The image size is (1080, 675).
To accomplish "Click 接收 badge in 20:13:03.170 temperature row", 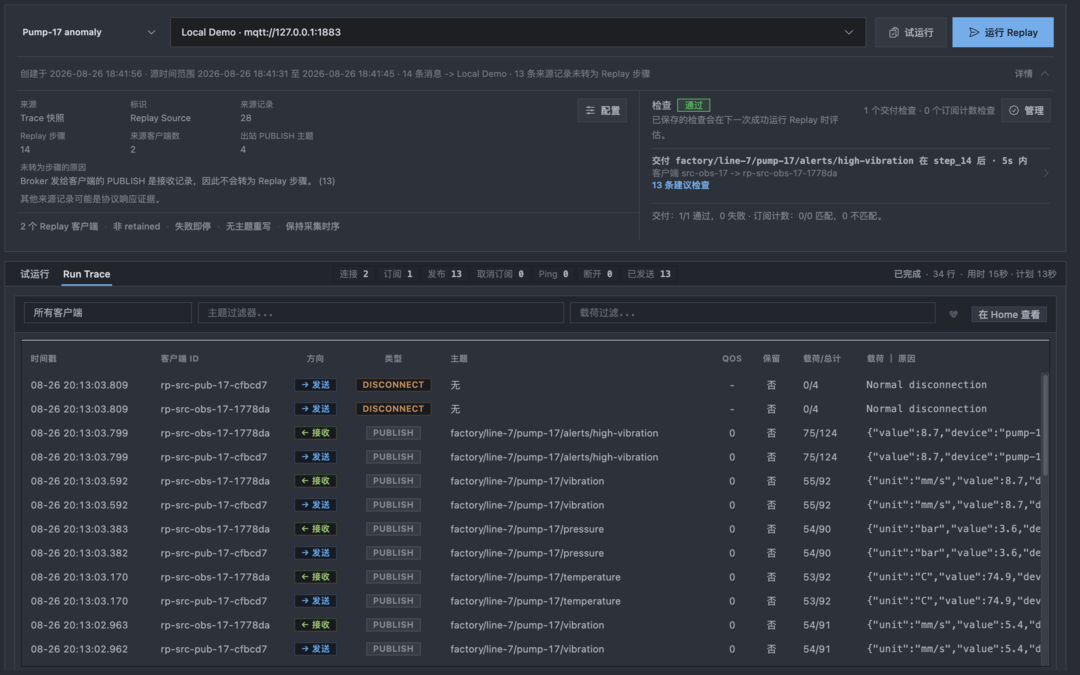I will click(x=315, y=577).
